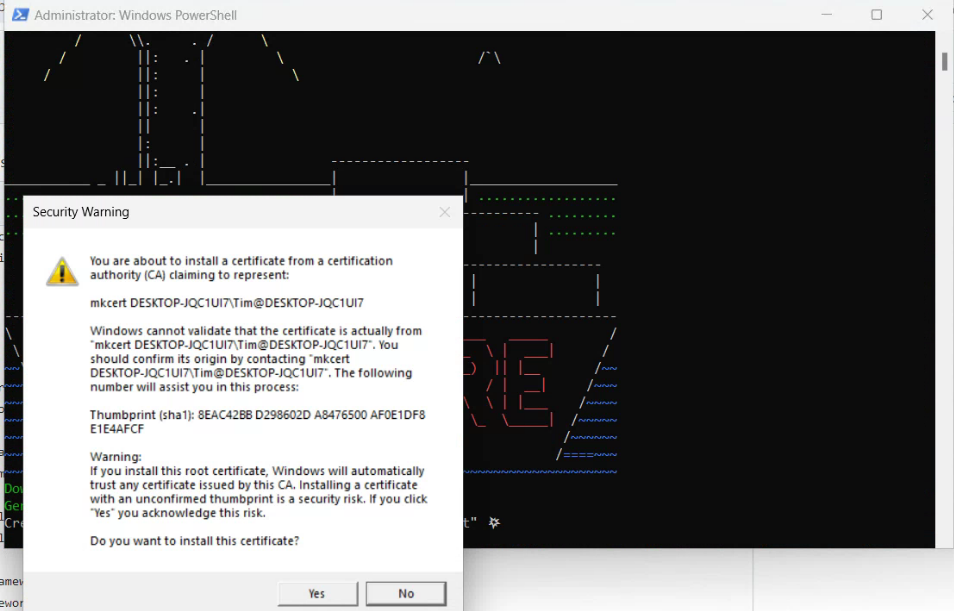Click the "Do you want to install" question

coord(194,541)
